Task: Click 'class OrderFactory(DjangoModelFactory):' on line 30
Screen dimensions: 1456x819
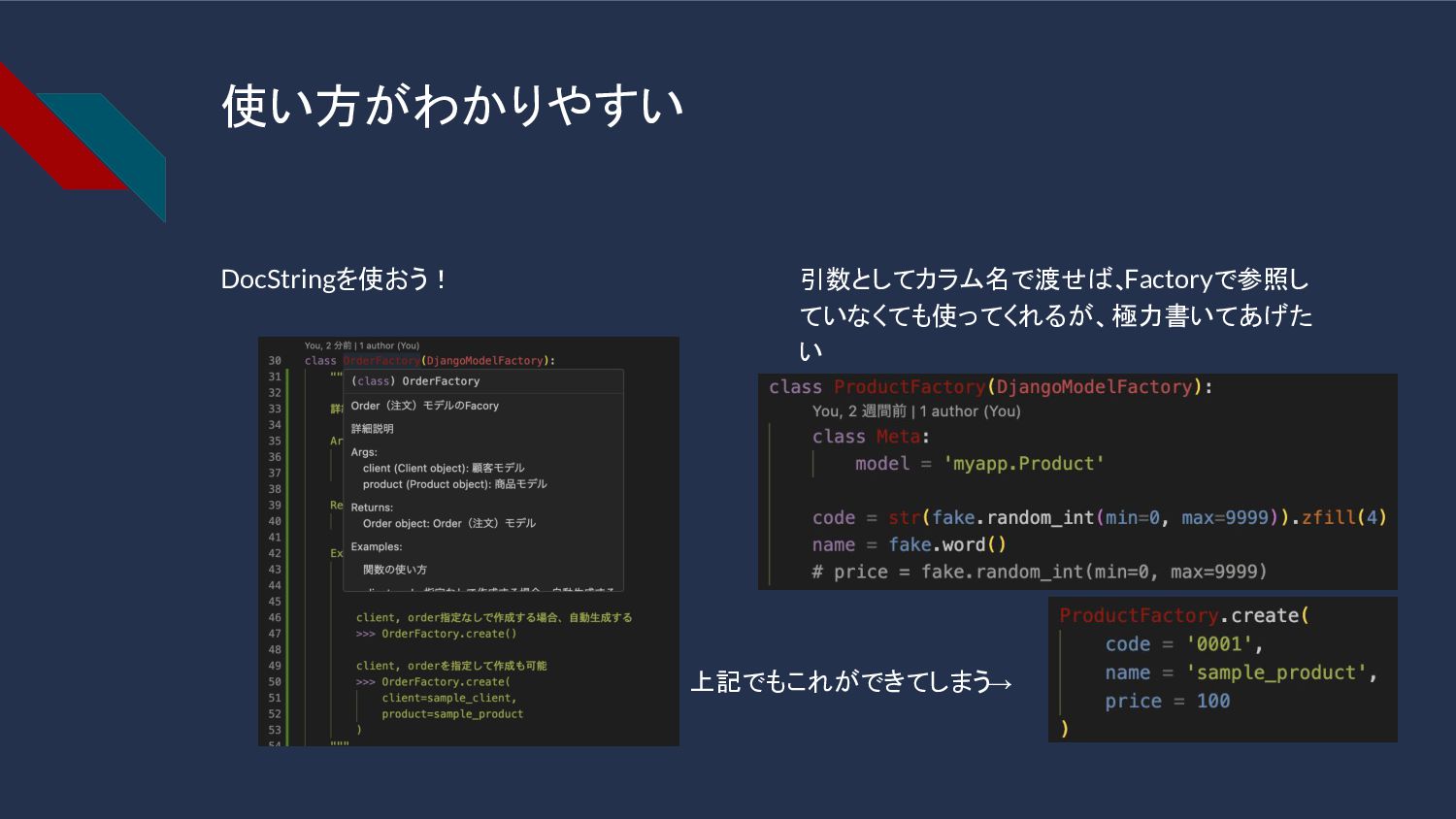Action: (430, 361)
